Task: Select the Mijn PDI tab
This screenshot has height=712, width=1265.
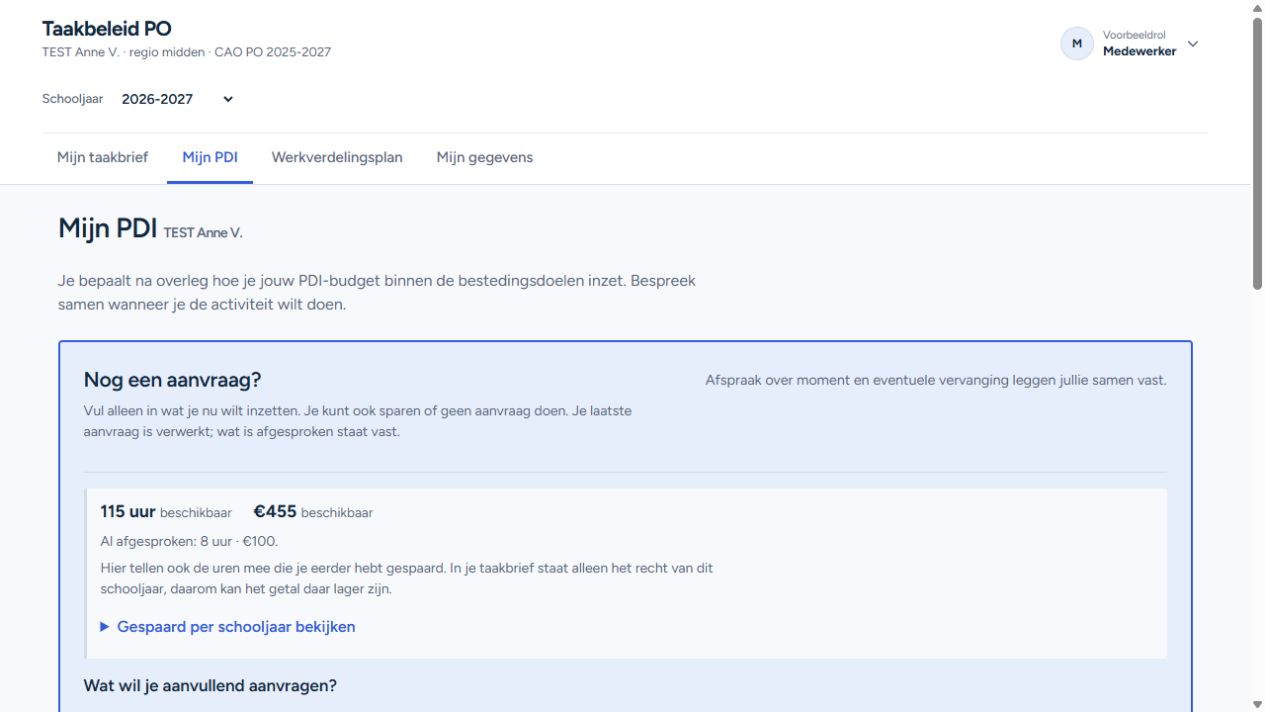Action: click(210, 157)
